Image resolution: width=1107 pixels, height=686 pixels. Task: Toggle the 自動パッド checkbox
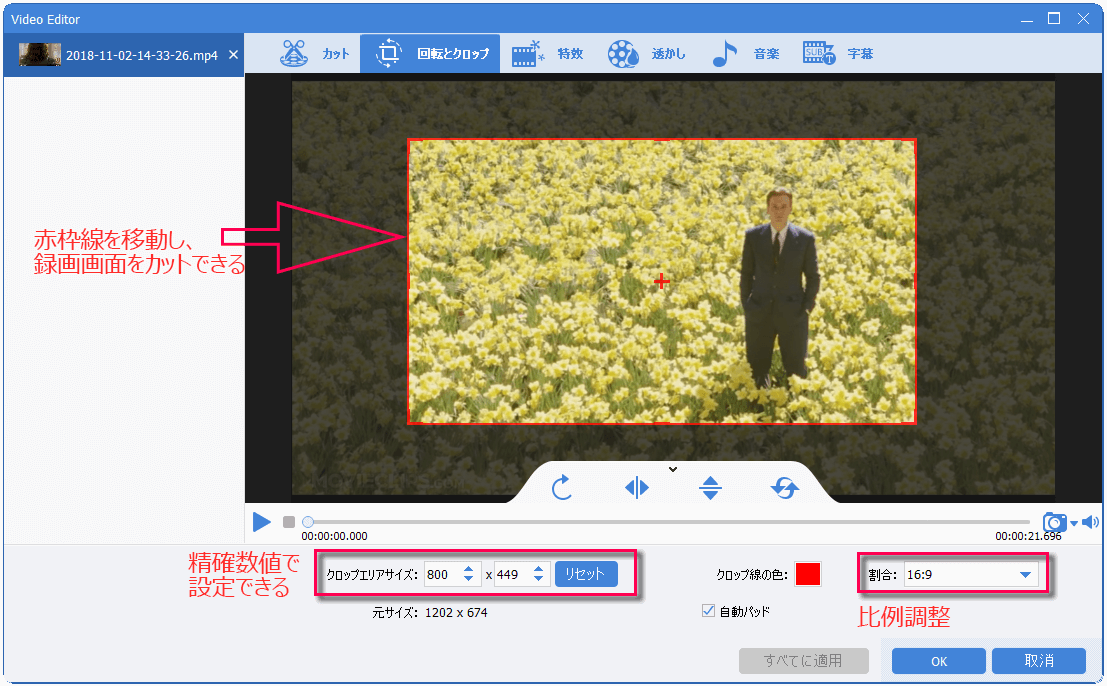(708, 611)
